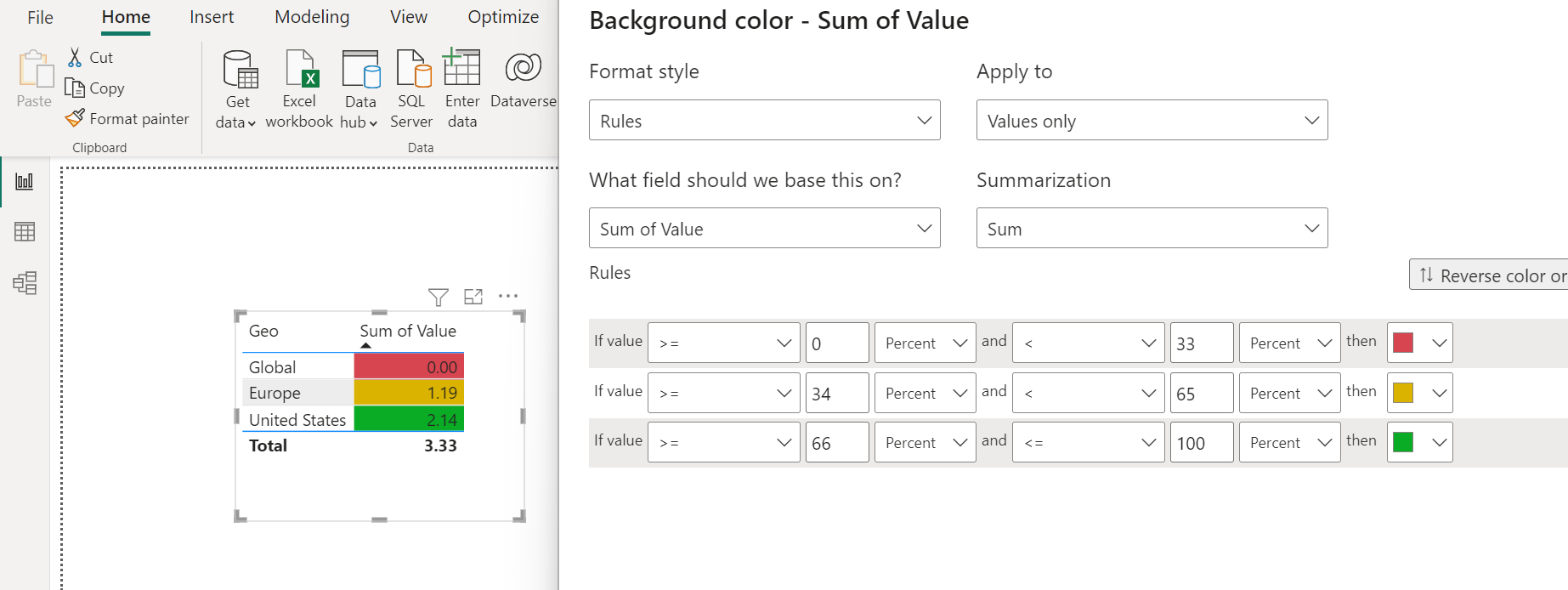The width and height of the screenshot is (1568, 590).
Task: Switch to Table view in sidebar
Action: pyautogui.click(x=25, y=231)
